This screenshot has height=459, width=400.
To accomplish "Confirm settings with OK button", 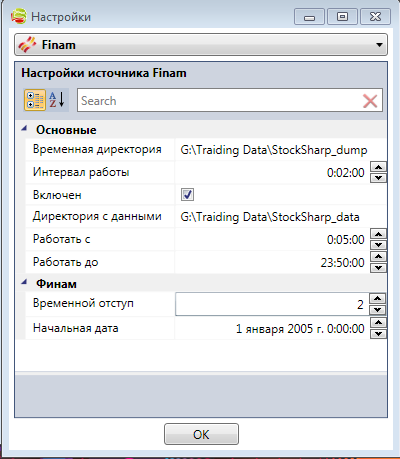I will (201, 434).
